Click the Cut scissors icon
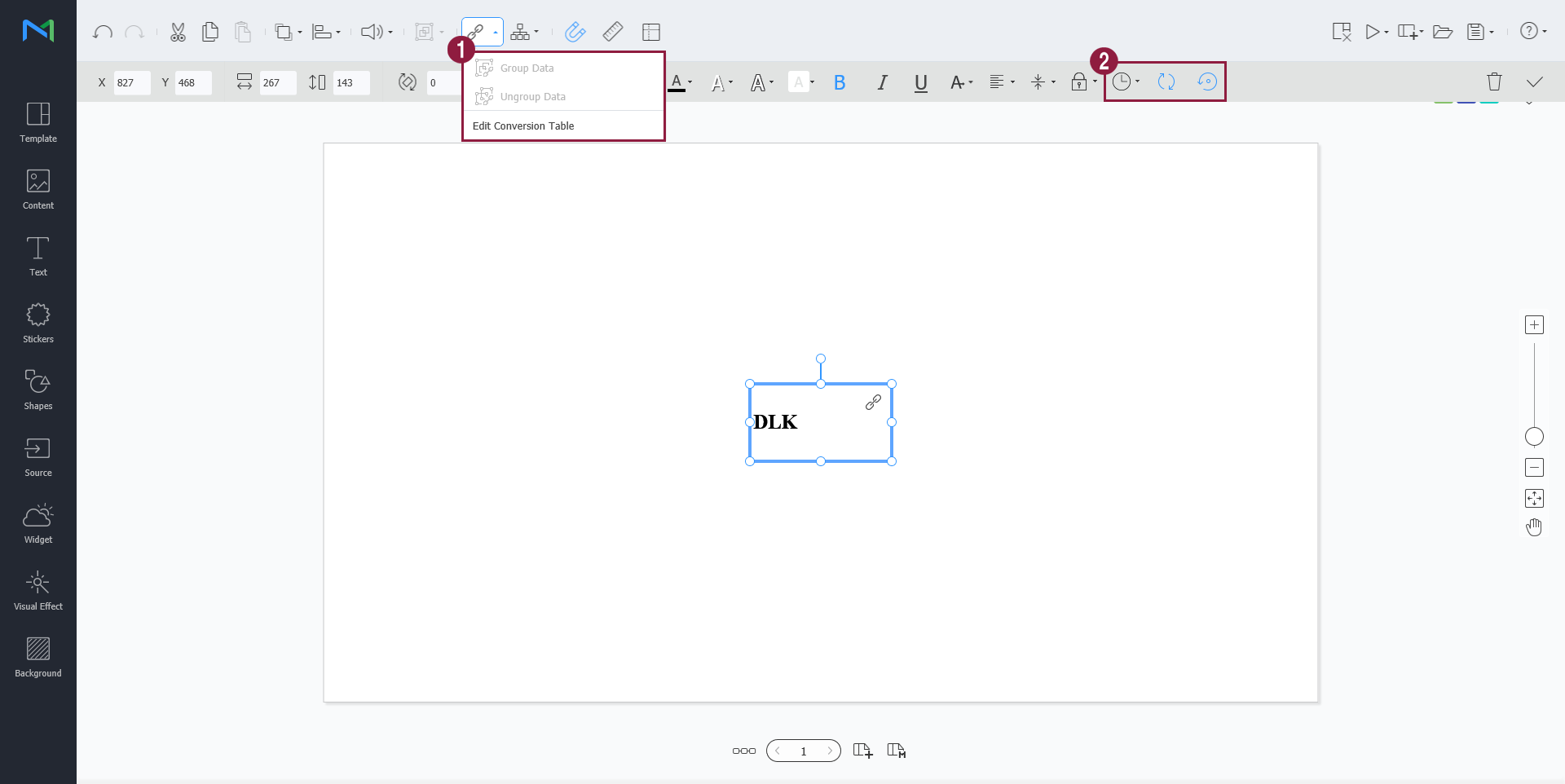Image resolution: width=1565 pixels, height=784 pixels. tap(178, 33)
